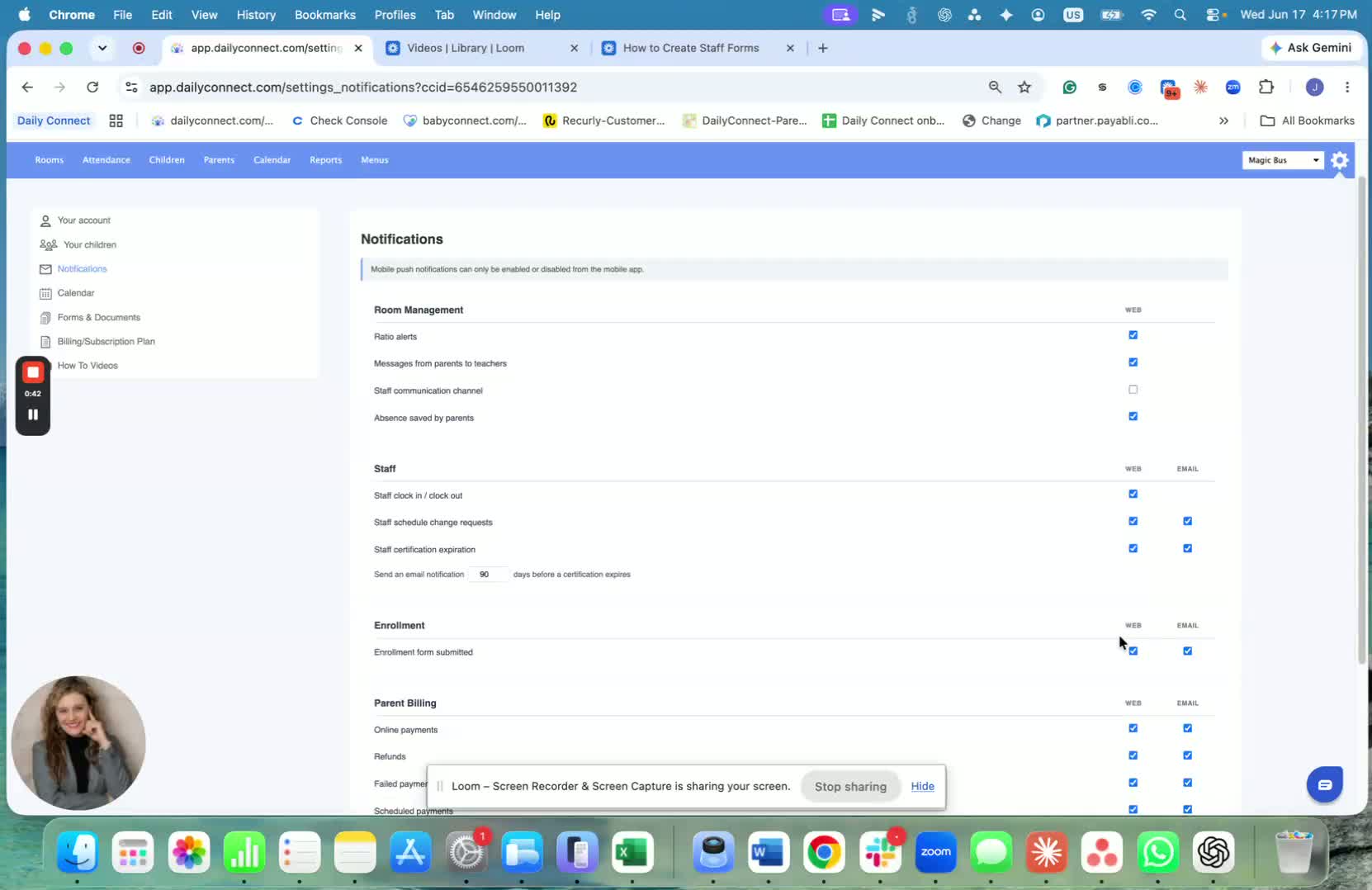Viewport: 1372px width, 890px height.
Task: Toggle Staff clock in / clock out web checkbox
Action: (1133, 494)
